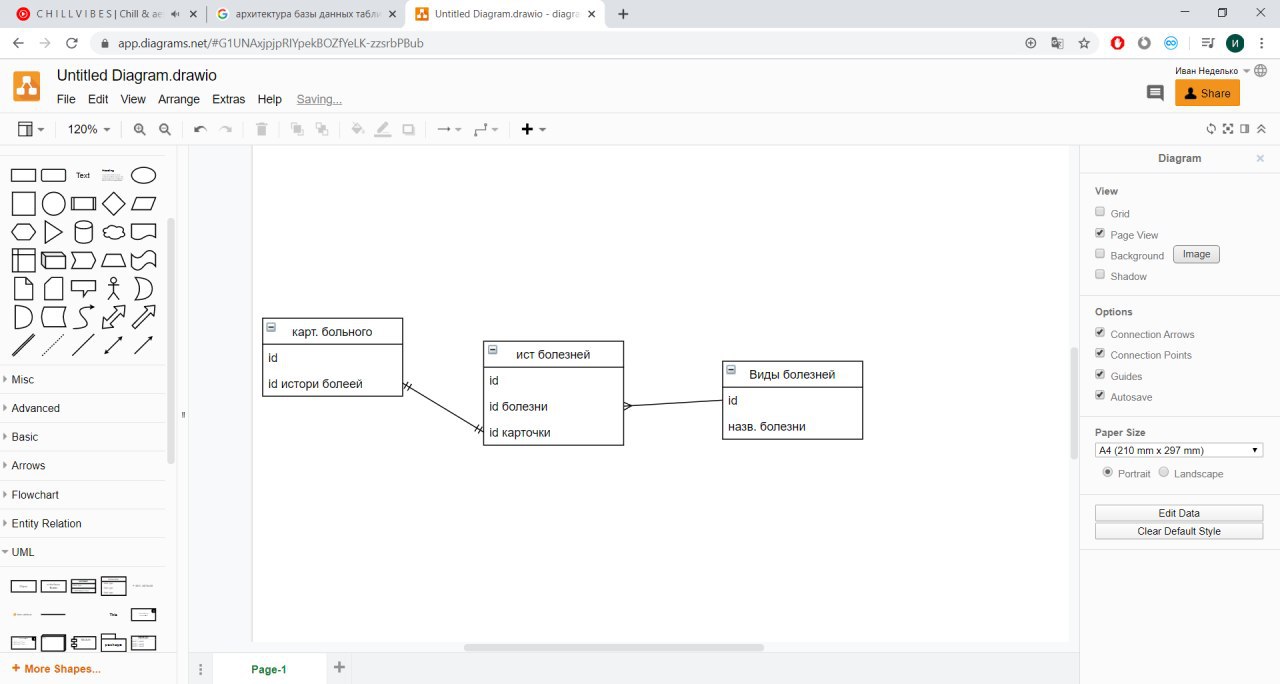Select the Landscape radio button
Viewport: 1280px width, 684px height.
pos(1163,472)
